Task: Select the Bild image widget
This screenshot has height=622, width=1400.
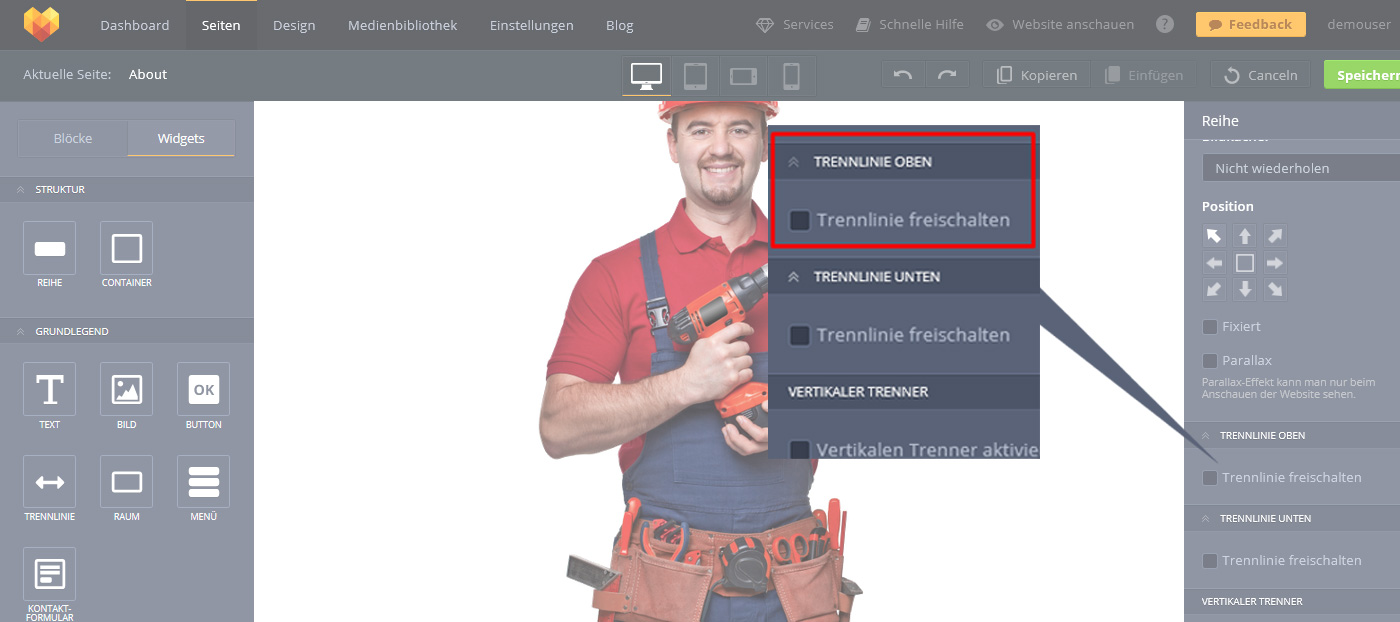Action: (126, 389)
